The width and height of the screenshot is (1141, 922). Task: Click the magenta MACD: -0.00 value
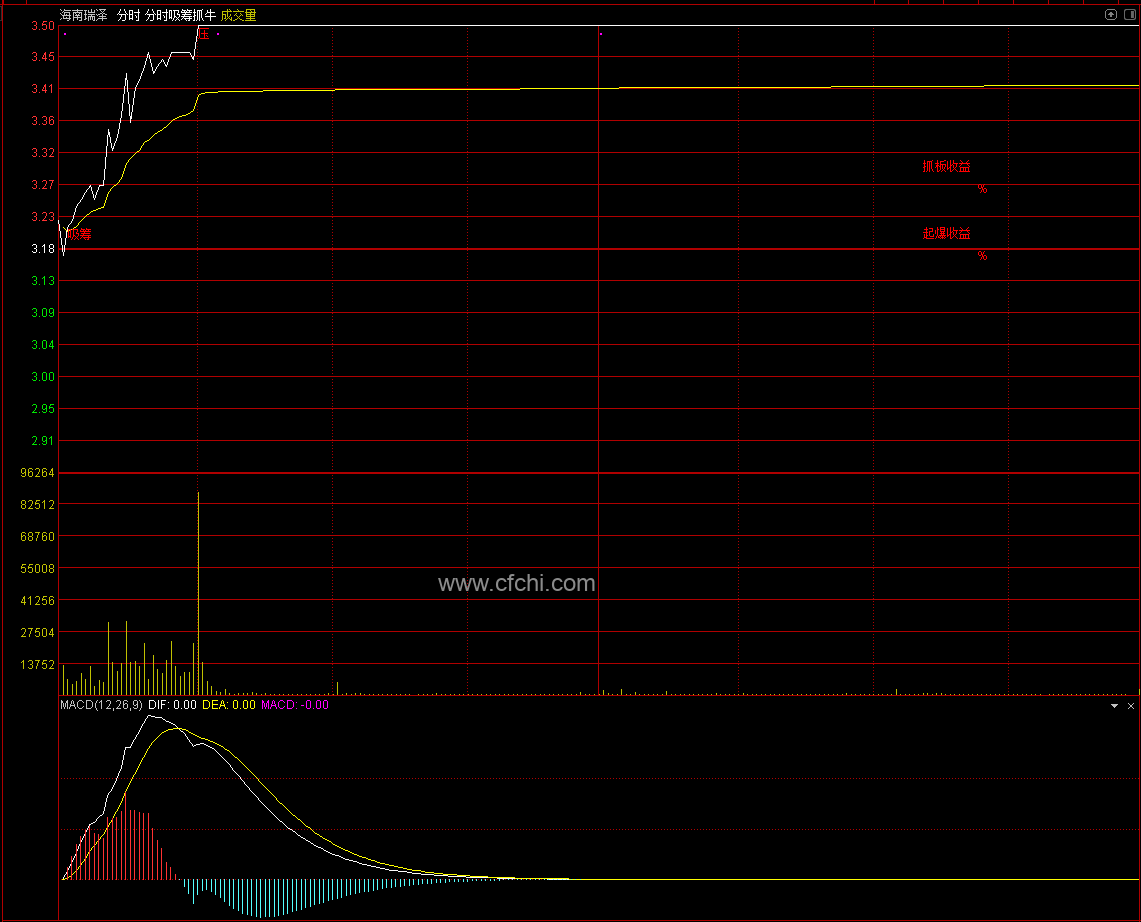point(295,704)
